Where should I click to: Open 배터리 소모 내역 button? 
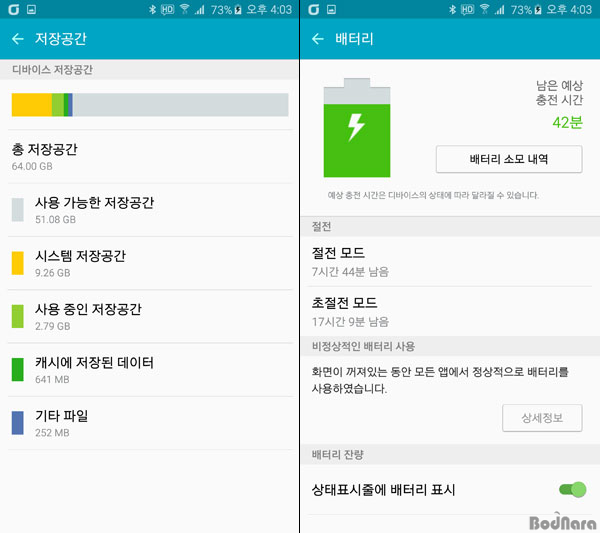click(509, 159)
